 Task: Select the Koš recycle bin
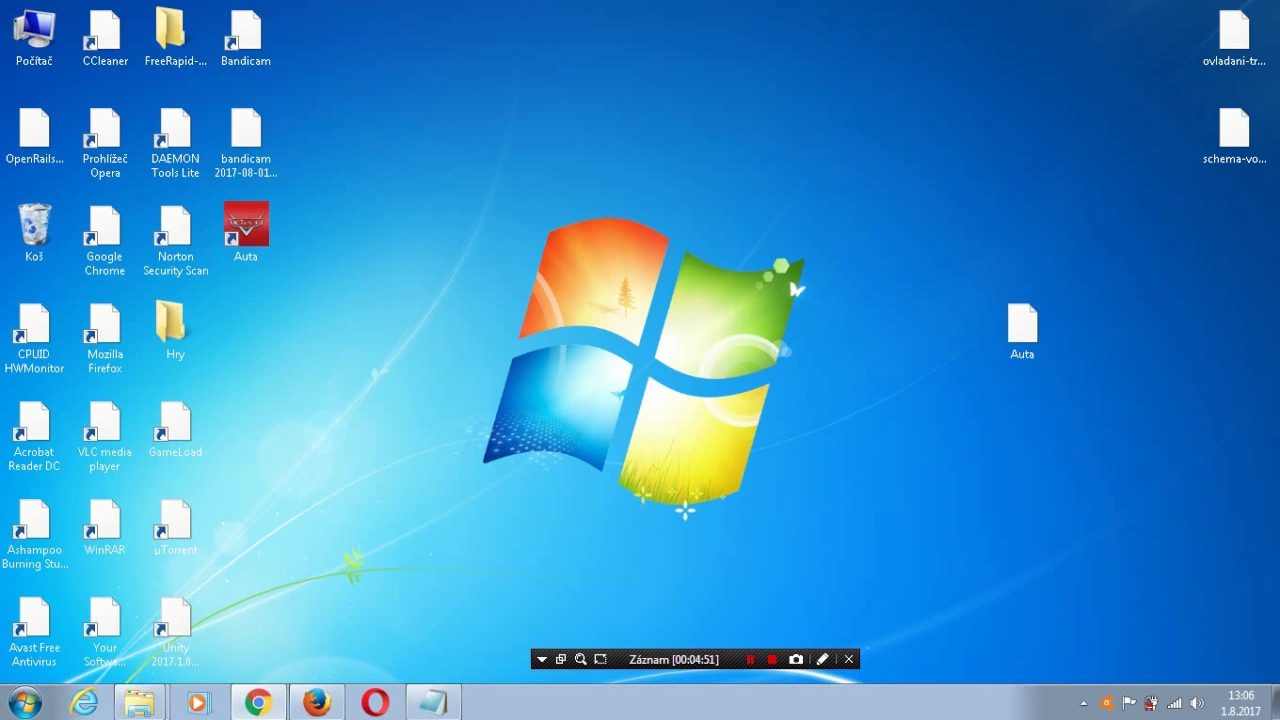(x=34, y=234)
